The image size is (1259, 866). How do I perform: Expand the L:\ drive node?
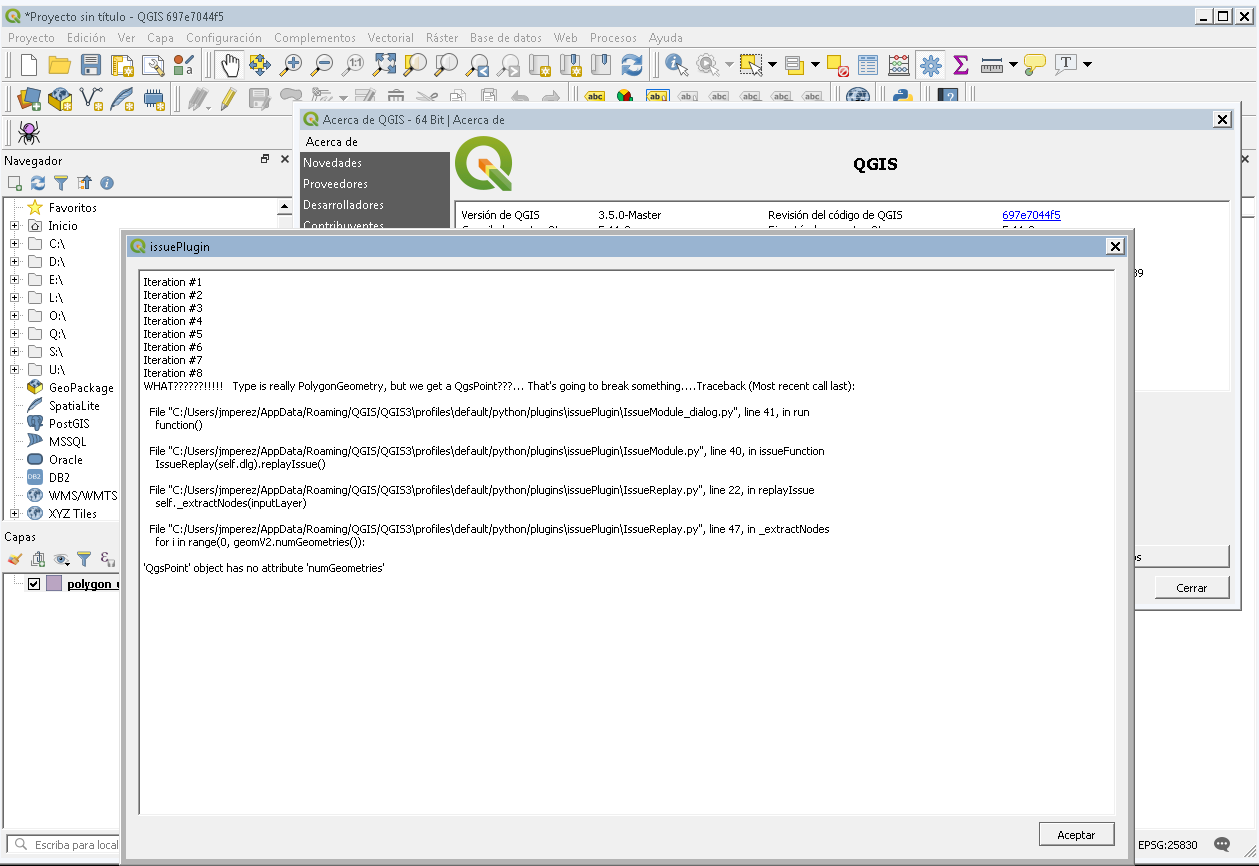[14, 298]
